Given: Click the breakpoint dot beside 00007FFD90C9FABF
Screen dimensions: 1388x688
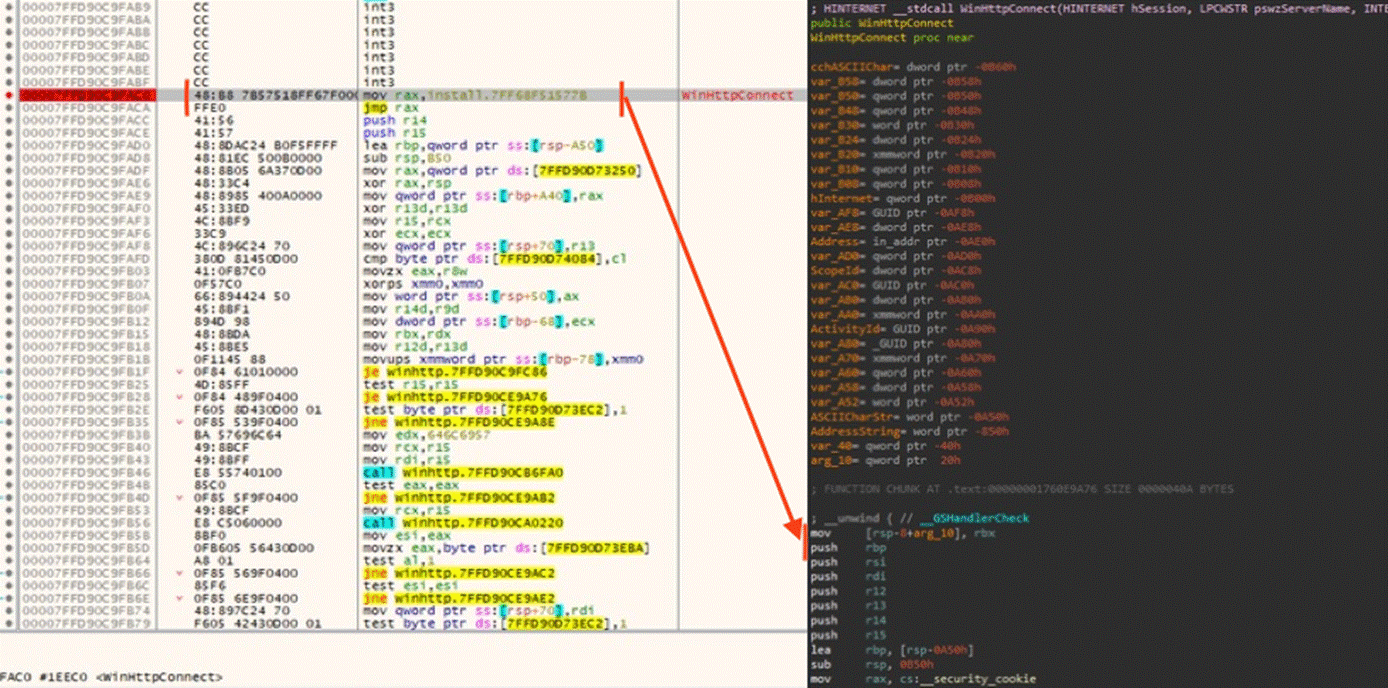Looking at the screenshot, I should click(x=8, y=81).
